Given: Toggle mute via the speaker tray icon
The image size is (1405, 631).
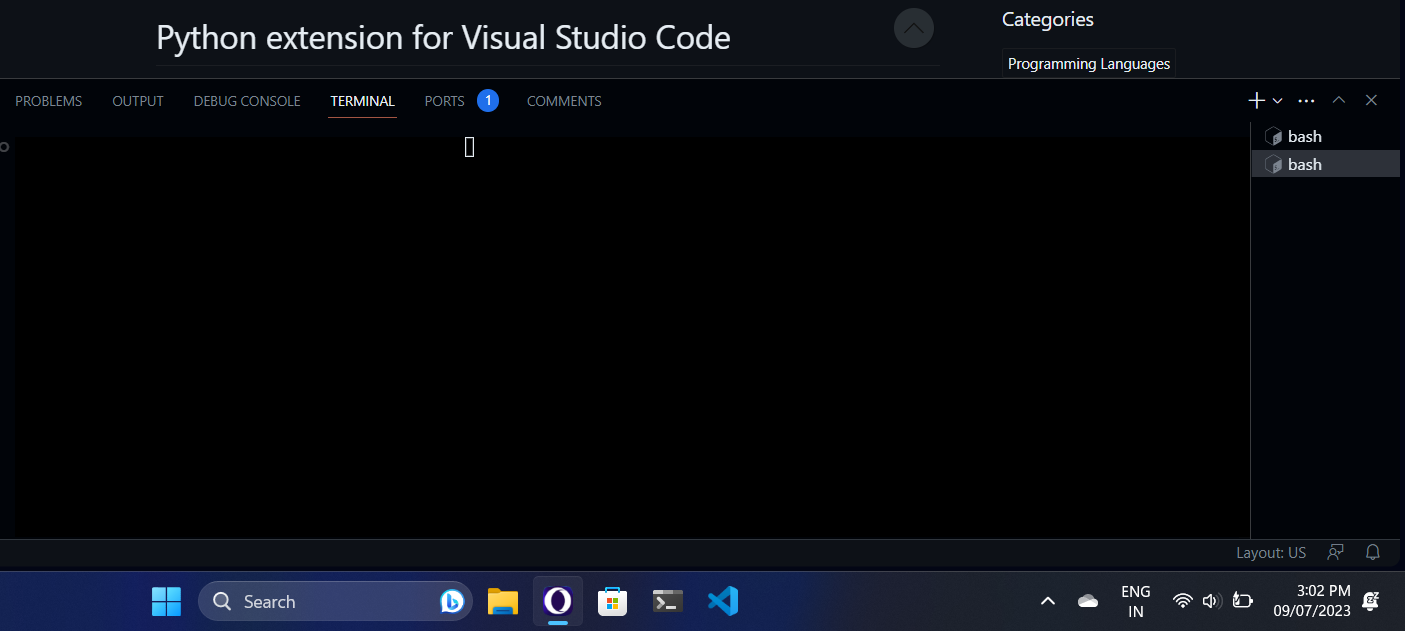Looking at the screenshot, I should 1211,601.
